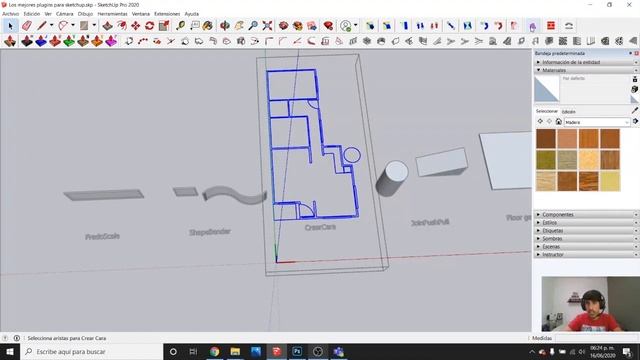Choose the Zoom magnifier tool
Viewport: 640px width, 360px height.
(x=253, y=26)
